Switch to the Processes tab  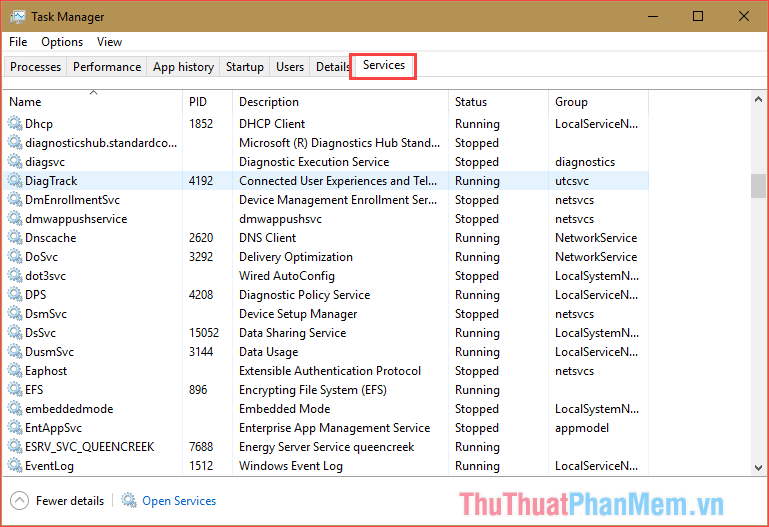[35, 67]
